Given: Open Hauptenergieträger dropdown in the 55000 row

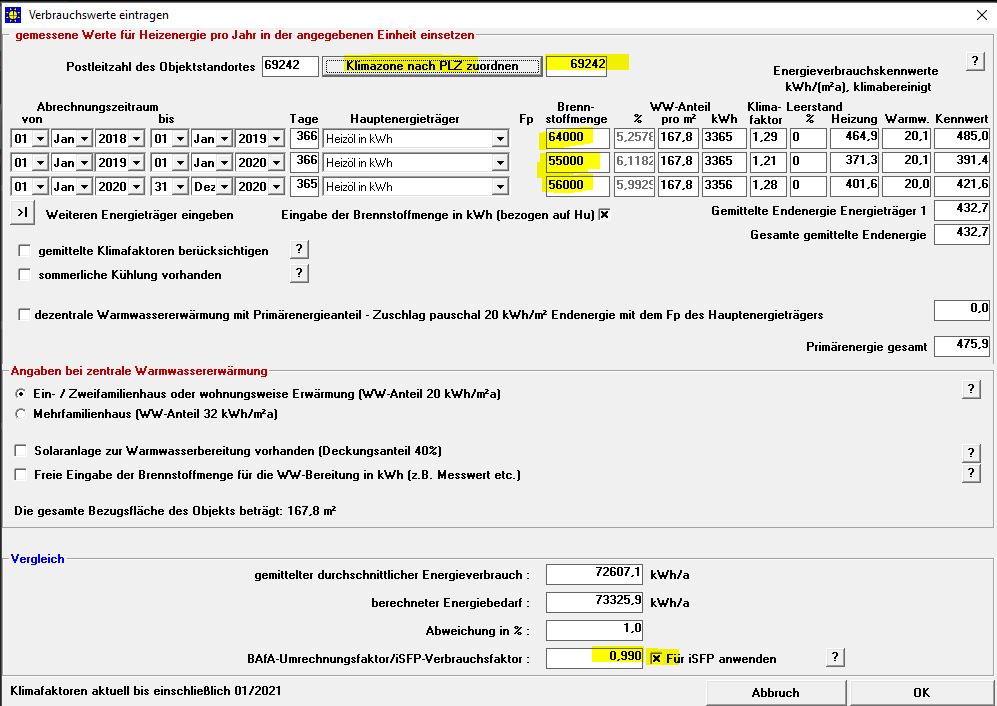Looking at the screenshot, I should [x=500, y=163].
